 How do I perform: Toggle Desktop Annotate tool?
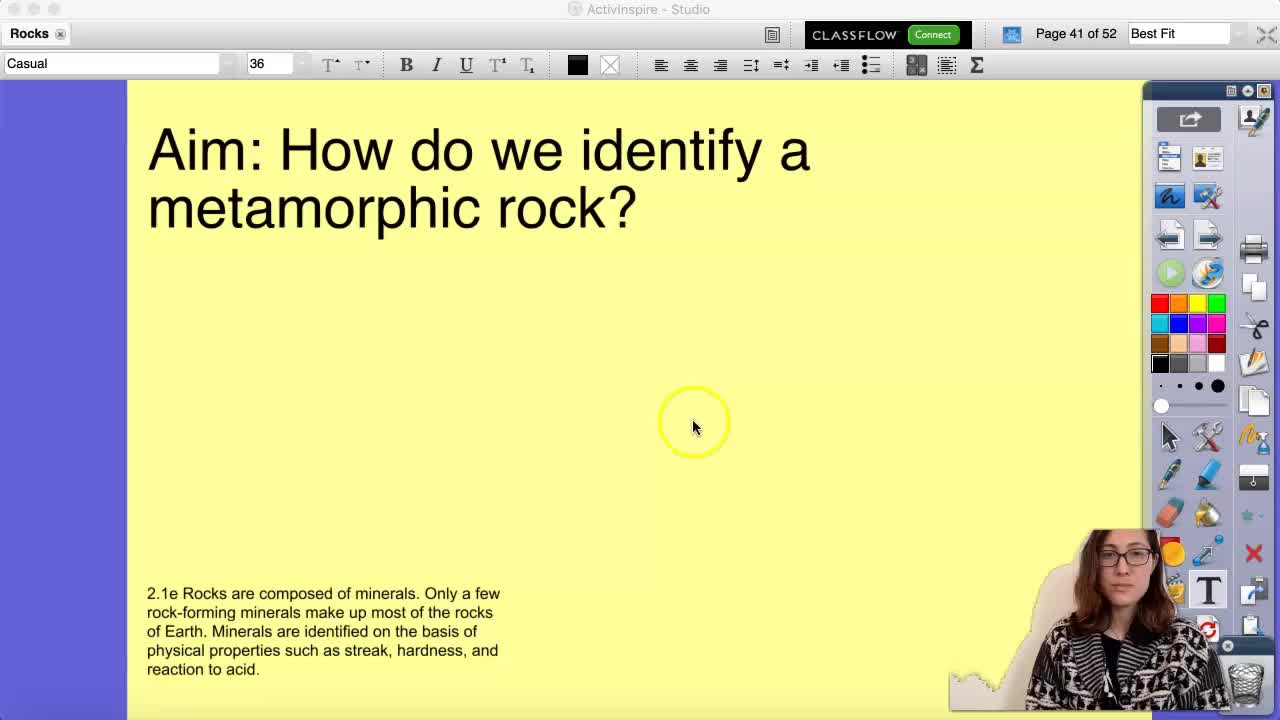[x=1169, y=196]
